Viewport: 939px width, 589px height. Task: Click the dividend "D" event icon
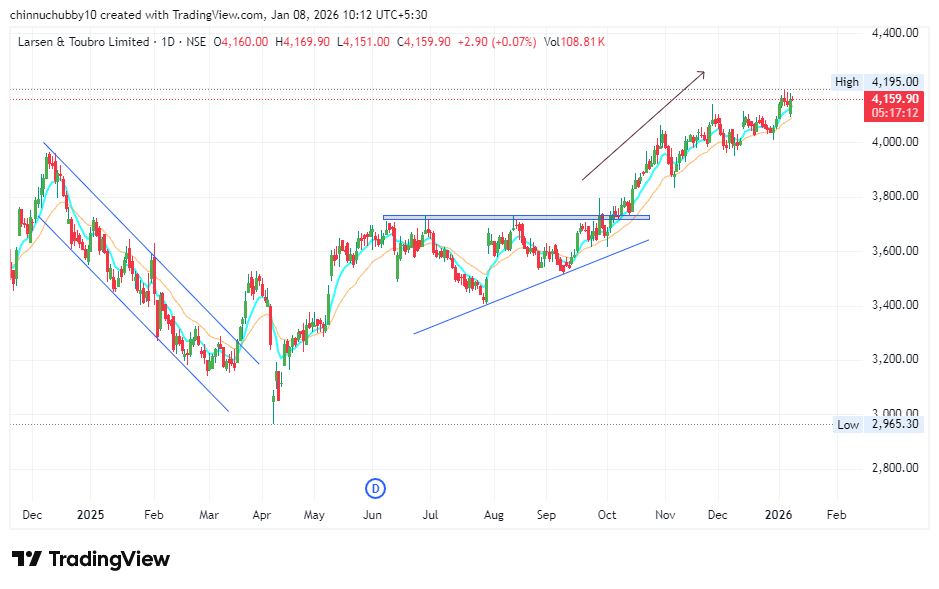tap(374, 489)
